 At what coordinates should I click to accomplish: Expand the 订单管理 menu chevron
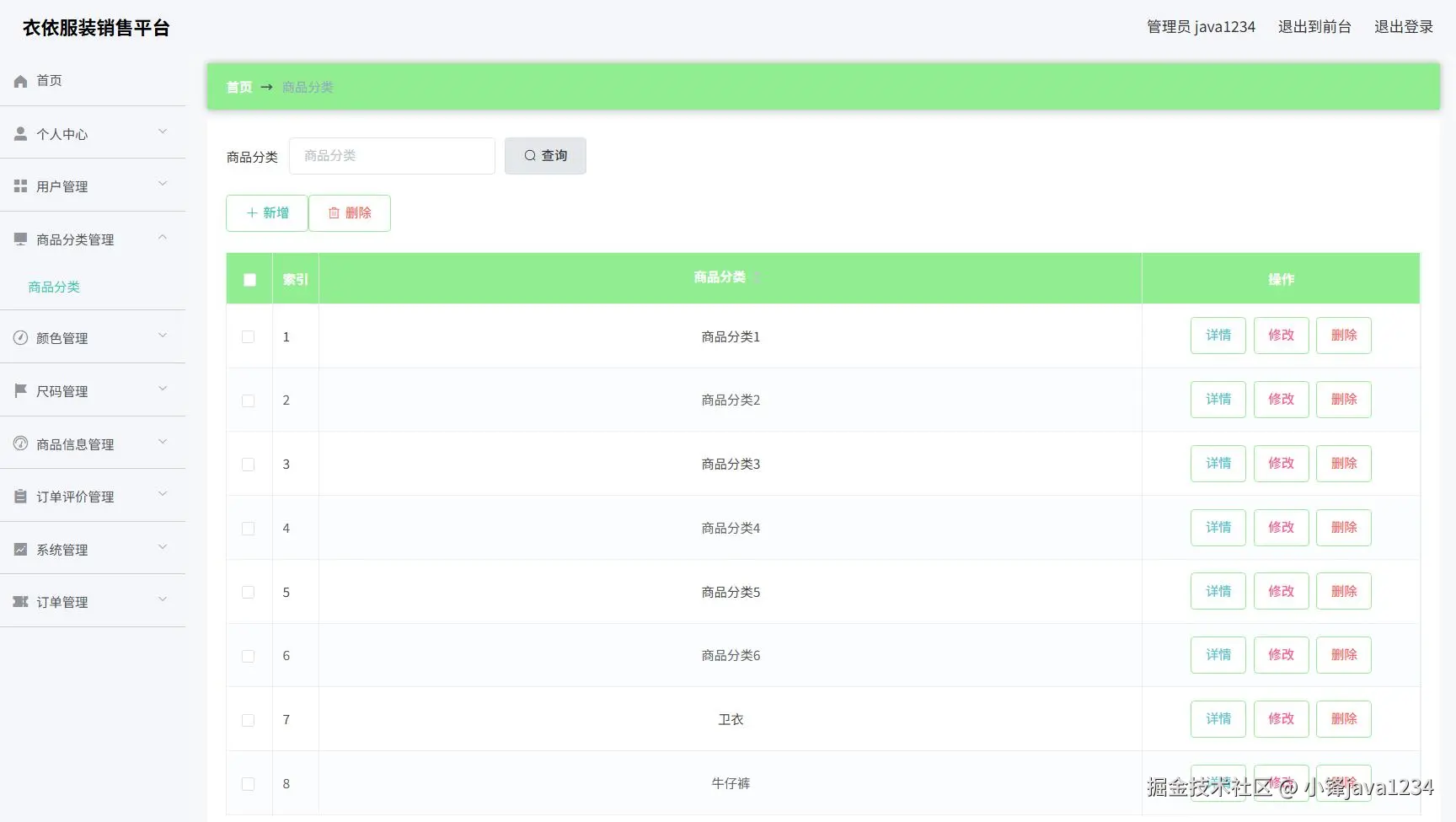tap(163, 599)
